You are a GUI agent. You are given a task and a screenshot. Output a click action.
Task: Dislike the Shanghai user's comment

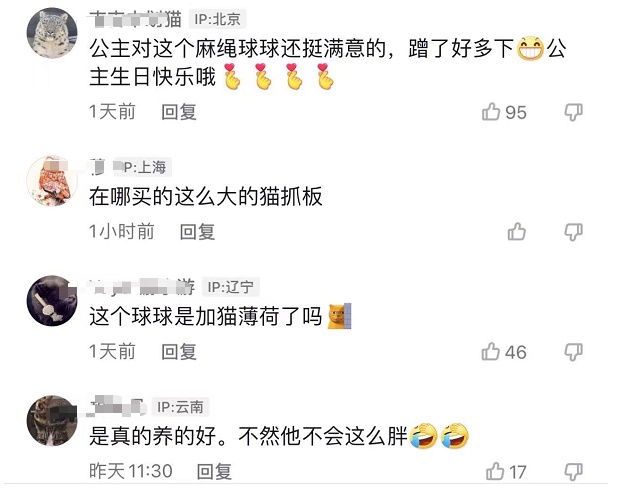click(x=573, y=232)
